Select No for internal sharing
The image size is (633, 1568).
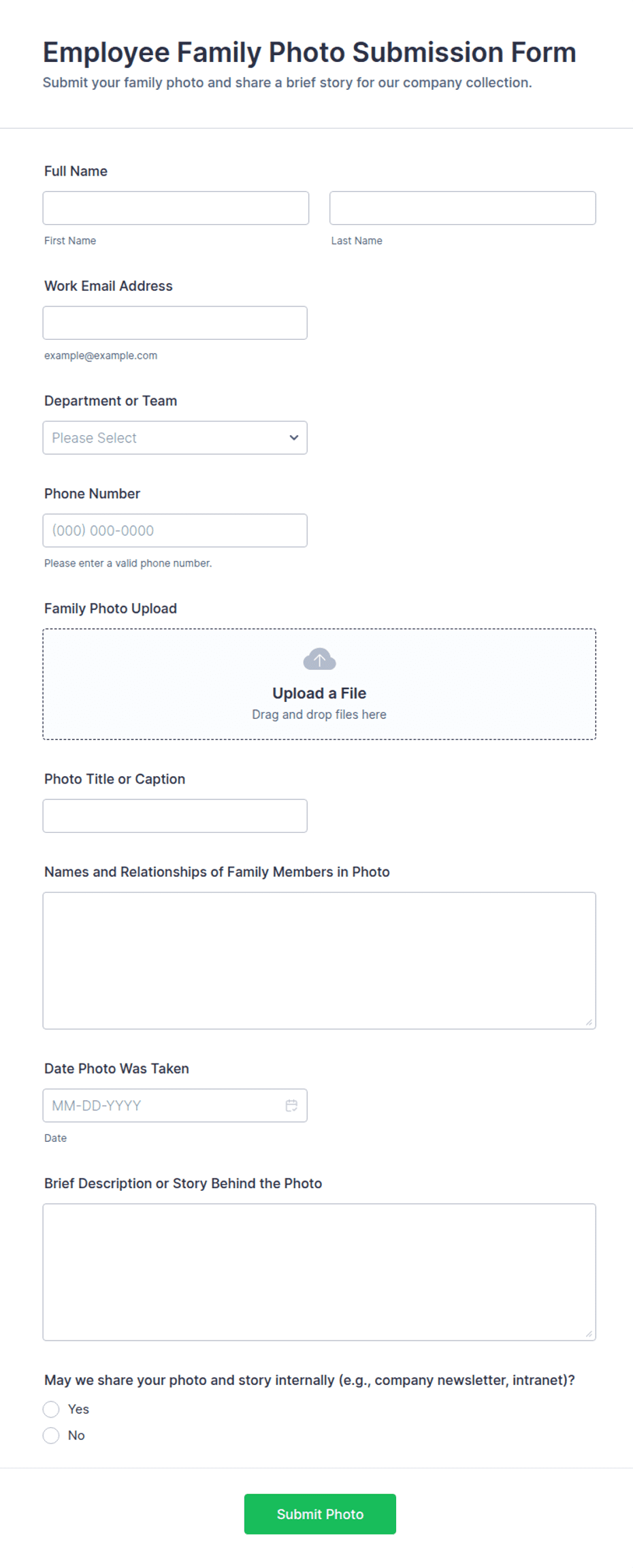pos(51,1435)
